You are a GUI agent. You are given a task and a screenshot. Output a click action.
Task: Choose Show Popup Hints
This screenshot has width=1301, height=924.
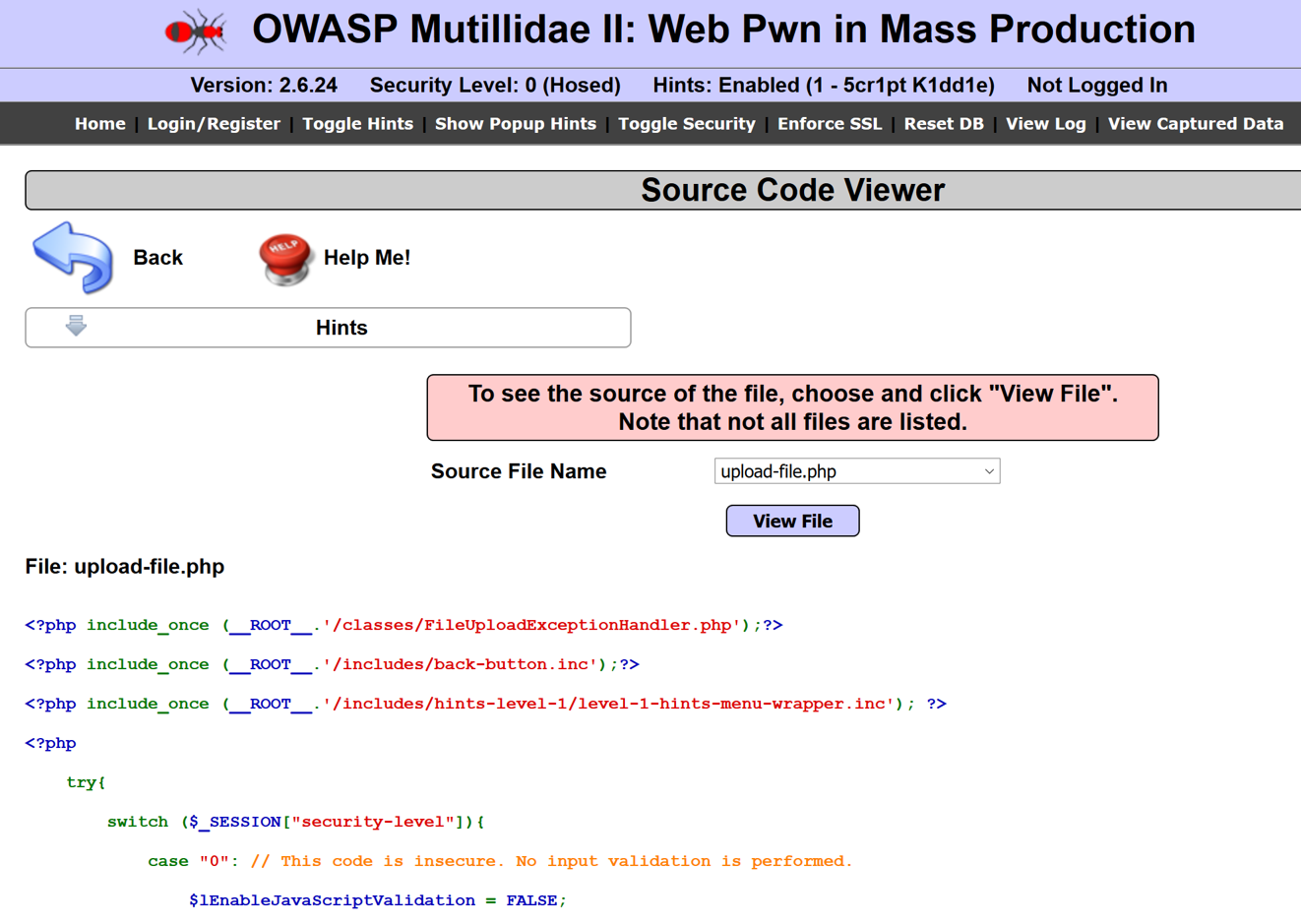(x=516, y=124)
